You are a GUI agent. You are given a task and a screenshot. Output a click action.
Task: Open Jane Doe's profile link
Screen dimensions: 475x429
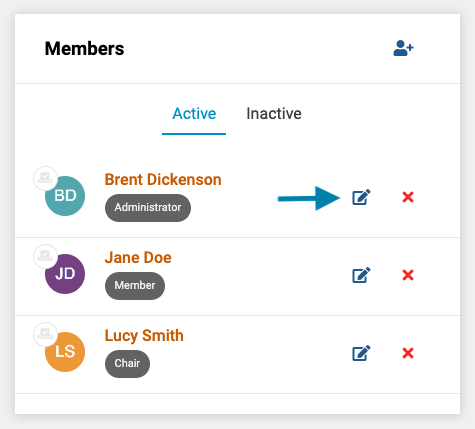(138, 258)
